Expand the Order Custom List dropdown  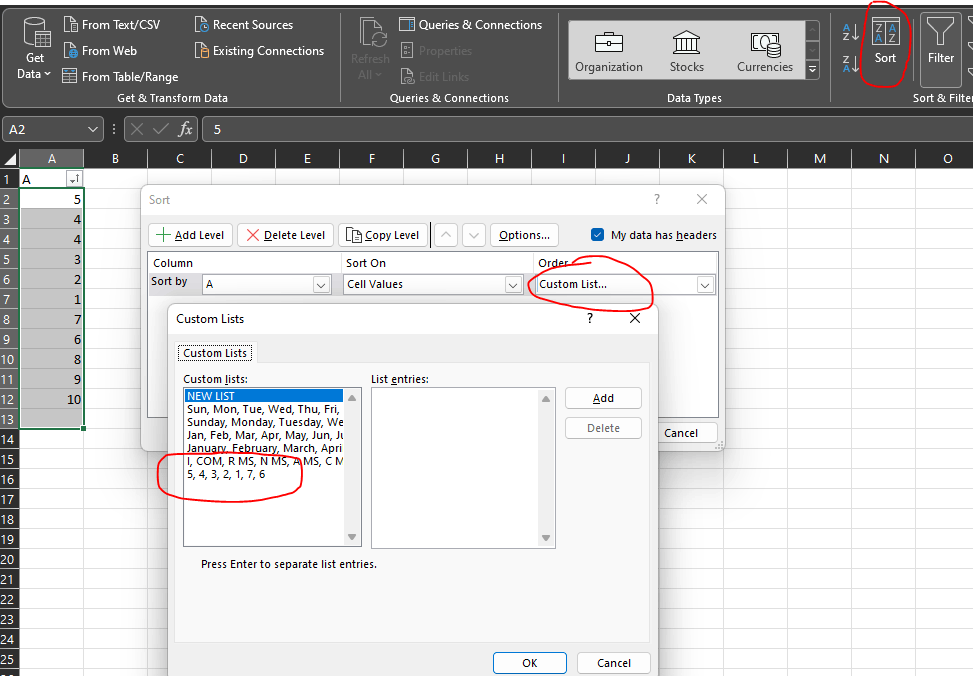coord(705,285)
